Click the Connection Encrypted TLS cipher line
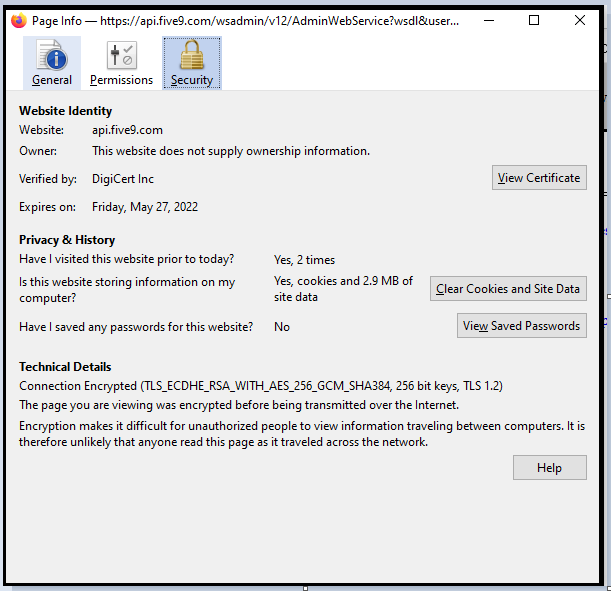This screenshot has width=611, height=591. 261,386
